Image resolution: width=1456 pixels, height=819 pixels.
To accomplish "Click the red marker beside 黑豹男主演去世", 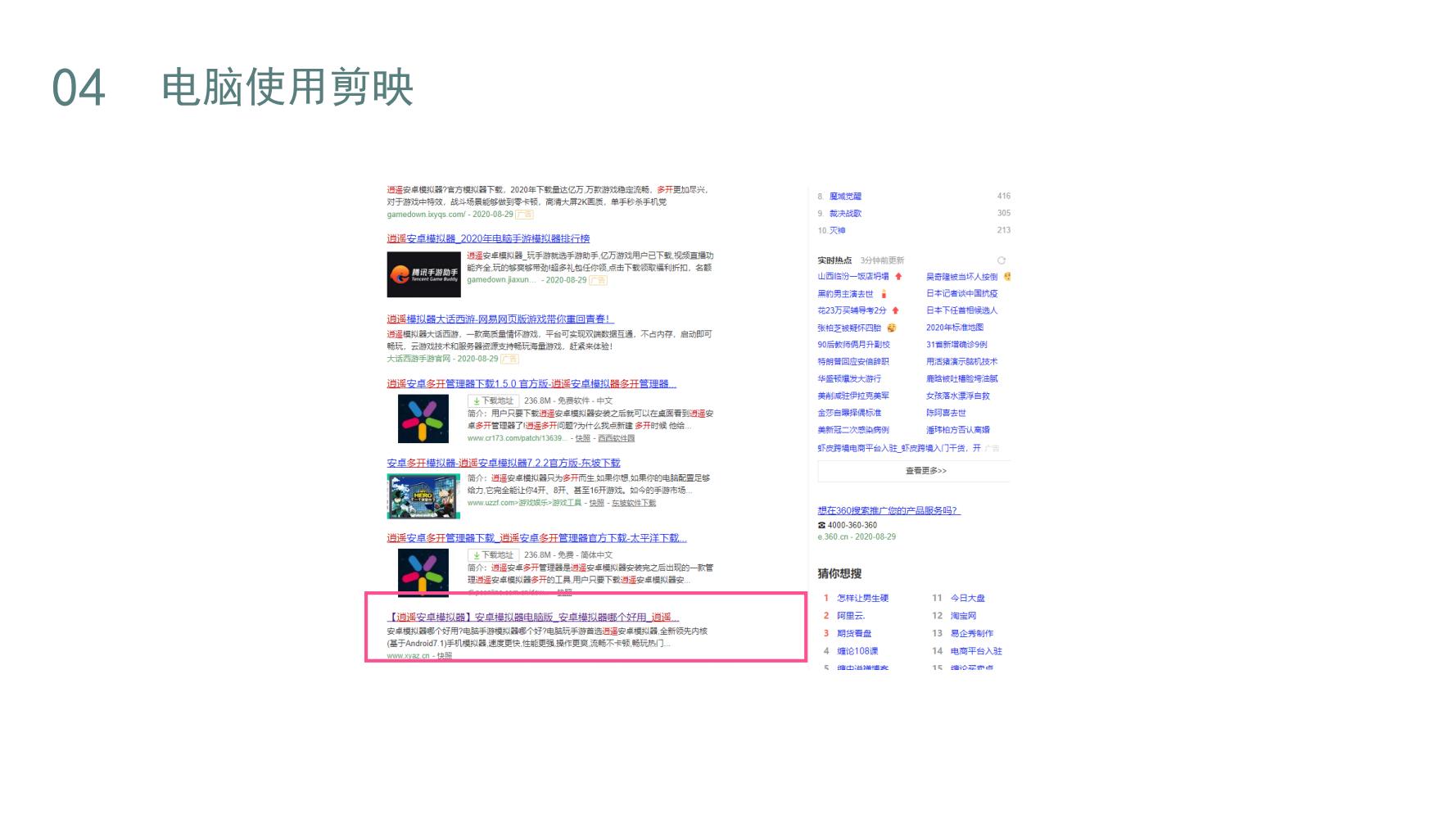I will pos(884,295).
